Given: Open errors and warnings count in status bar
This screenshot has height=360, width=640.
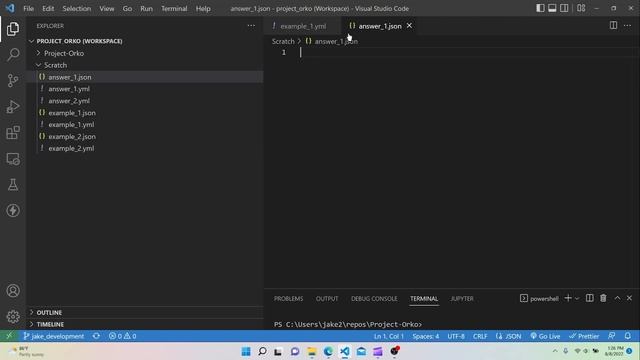Looking at the screenshot, I should [x=122, y=336].
